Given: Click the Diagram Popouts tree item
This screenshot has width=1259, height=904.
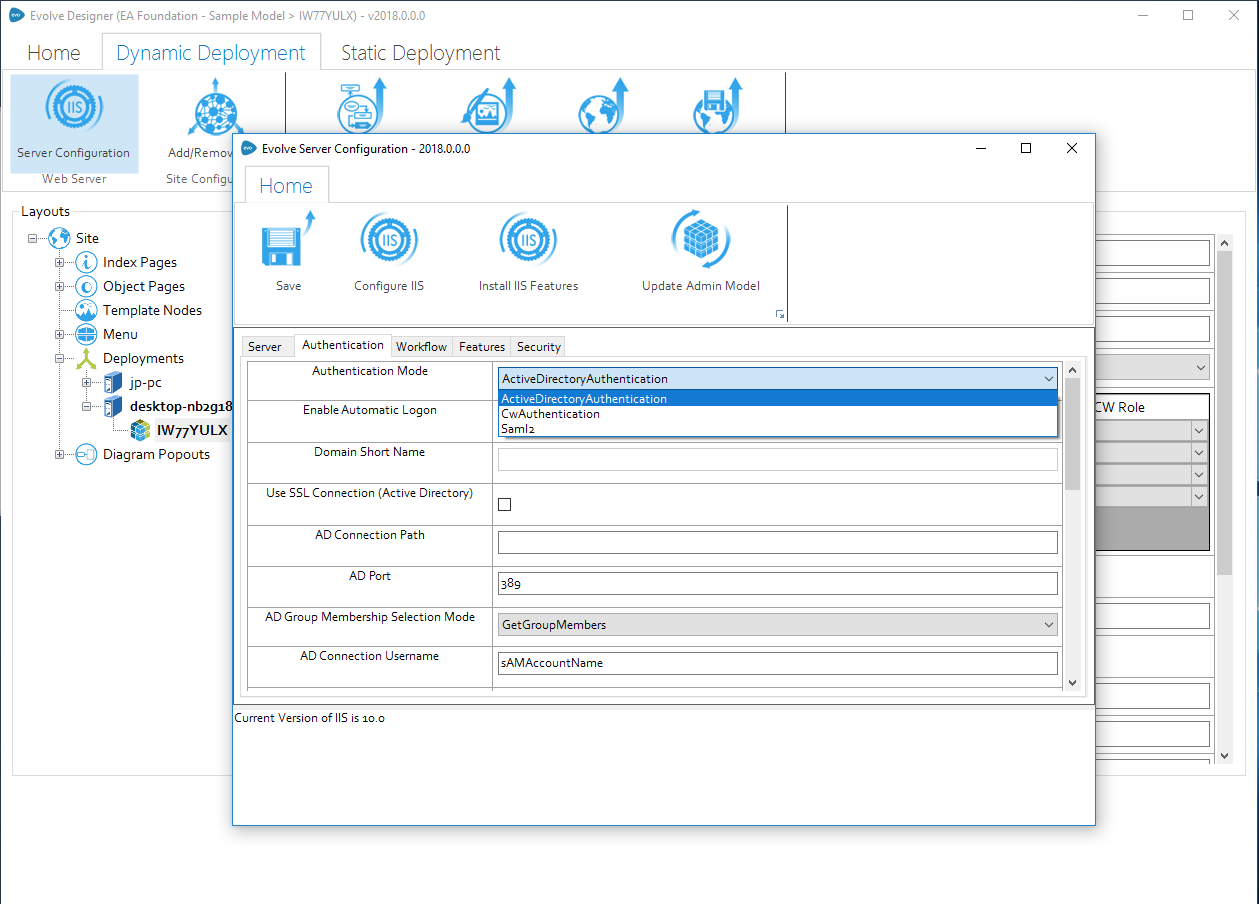Looking at the screenshot, I should tap(156, 454).
